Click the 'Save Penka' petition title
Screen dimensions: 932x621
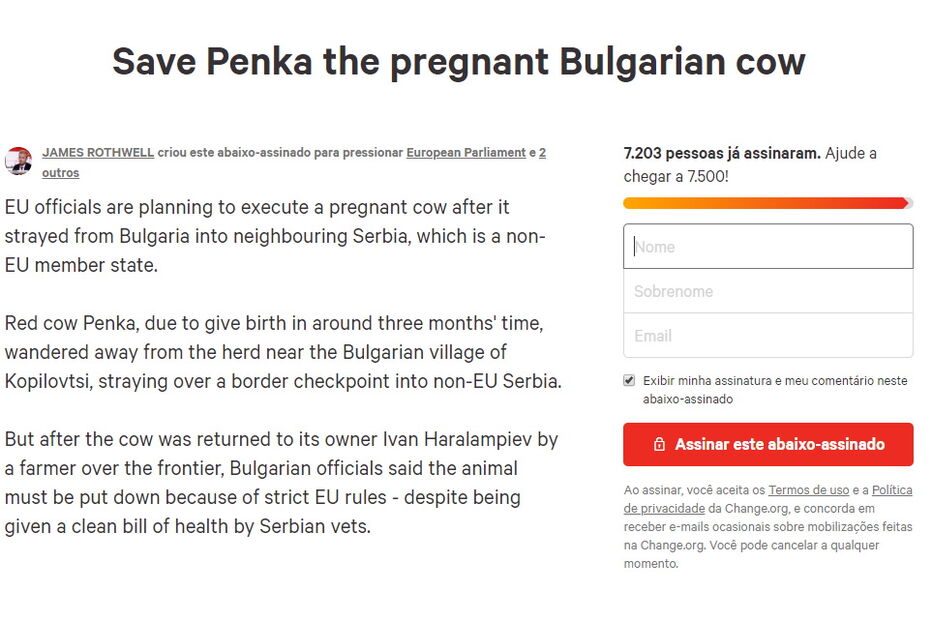458,62
